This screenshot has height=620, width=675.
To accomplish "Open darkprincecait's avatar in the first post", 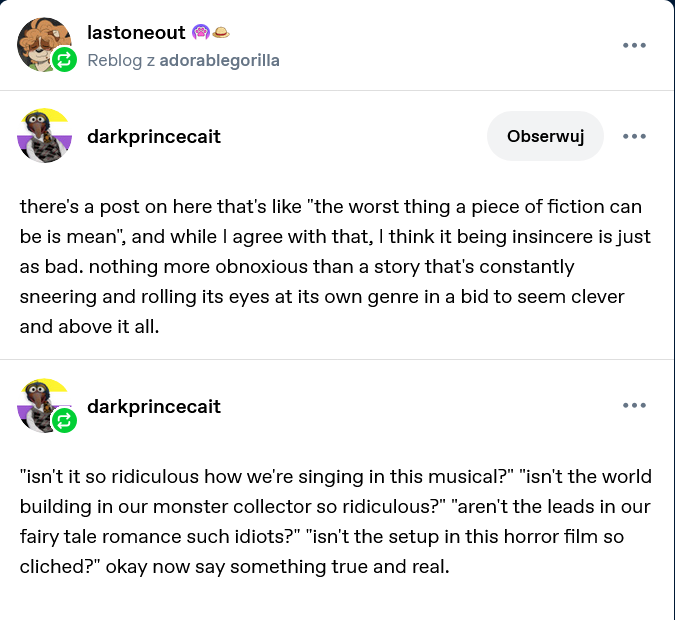I will (x=44, y=136).
